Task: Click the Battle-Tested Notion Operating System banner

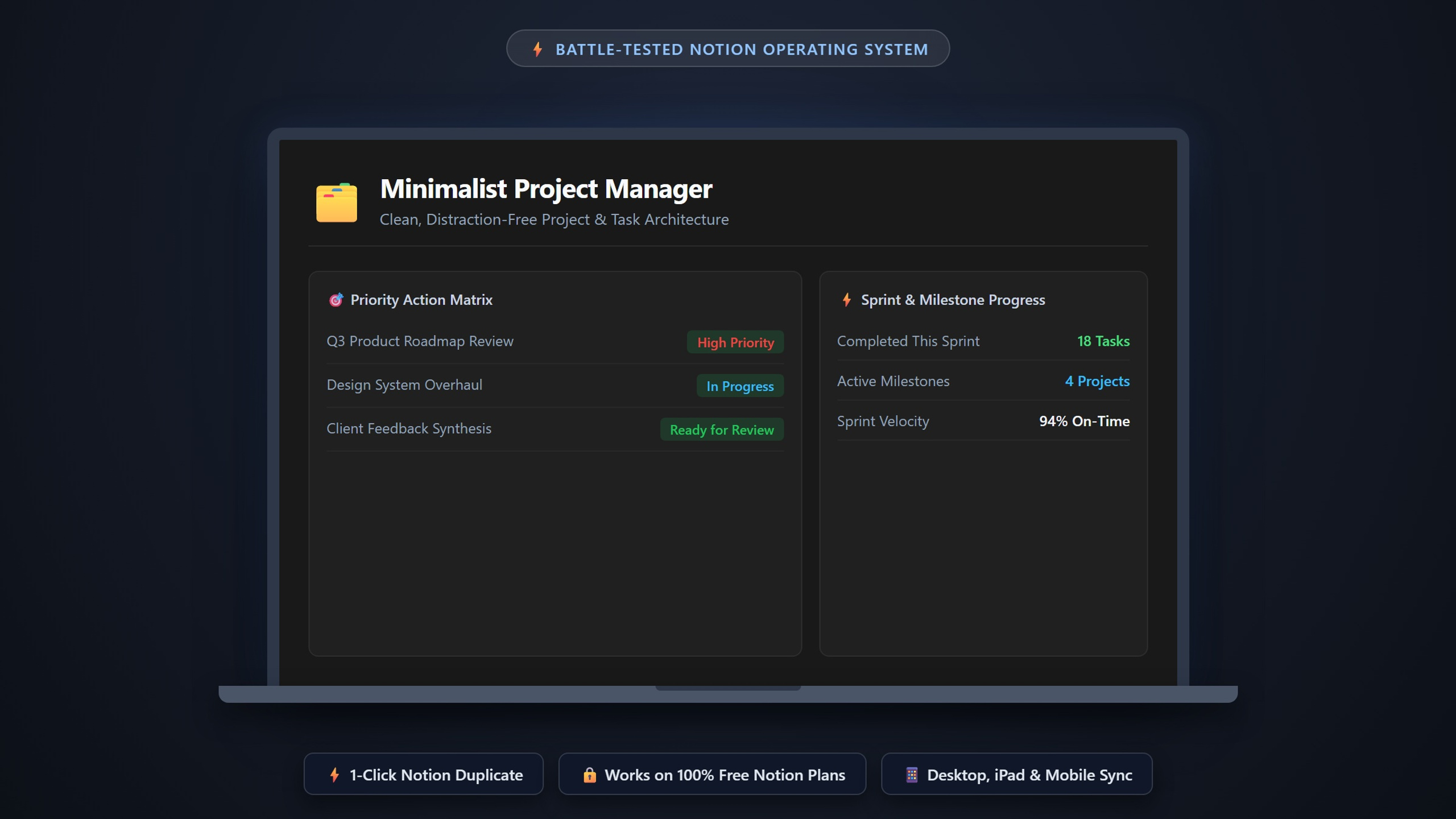Action: (728, 48)
